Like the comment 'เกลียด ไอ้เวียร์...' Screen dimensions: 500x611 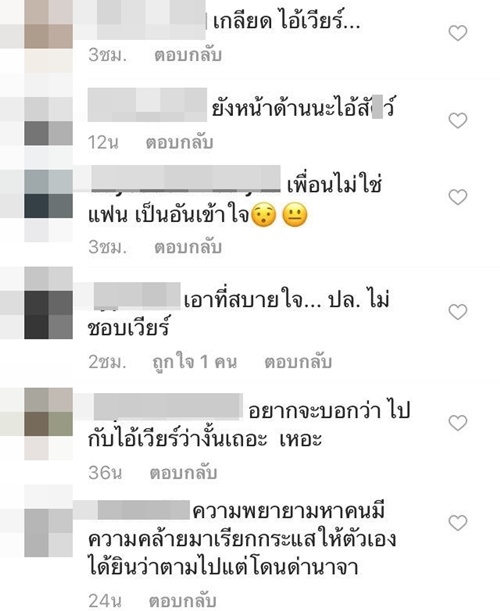tap(458, 33)
